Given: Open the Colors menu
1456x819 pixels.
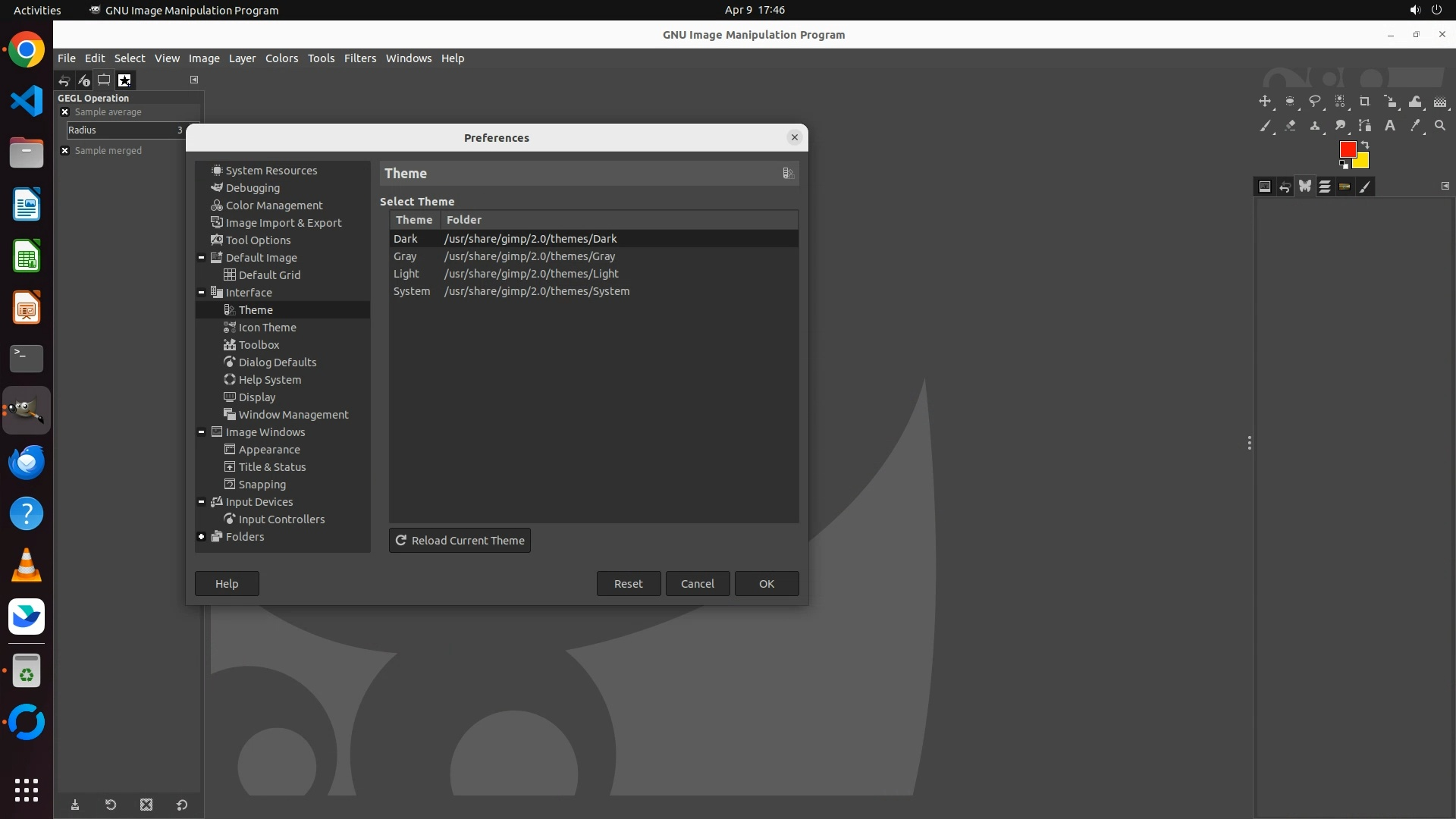Looking at the screenshot, I should [x=281, y=58].
